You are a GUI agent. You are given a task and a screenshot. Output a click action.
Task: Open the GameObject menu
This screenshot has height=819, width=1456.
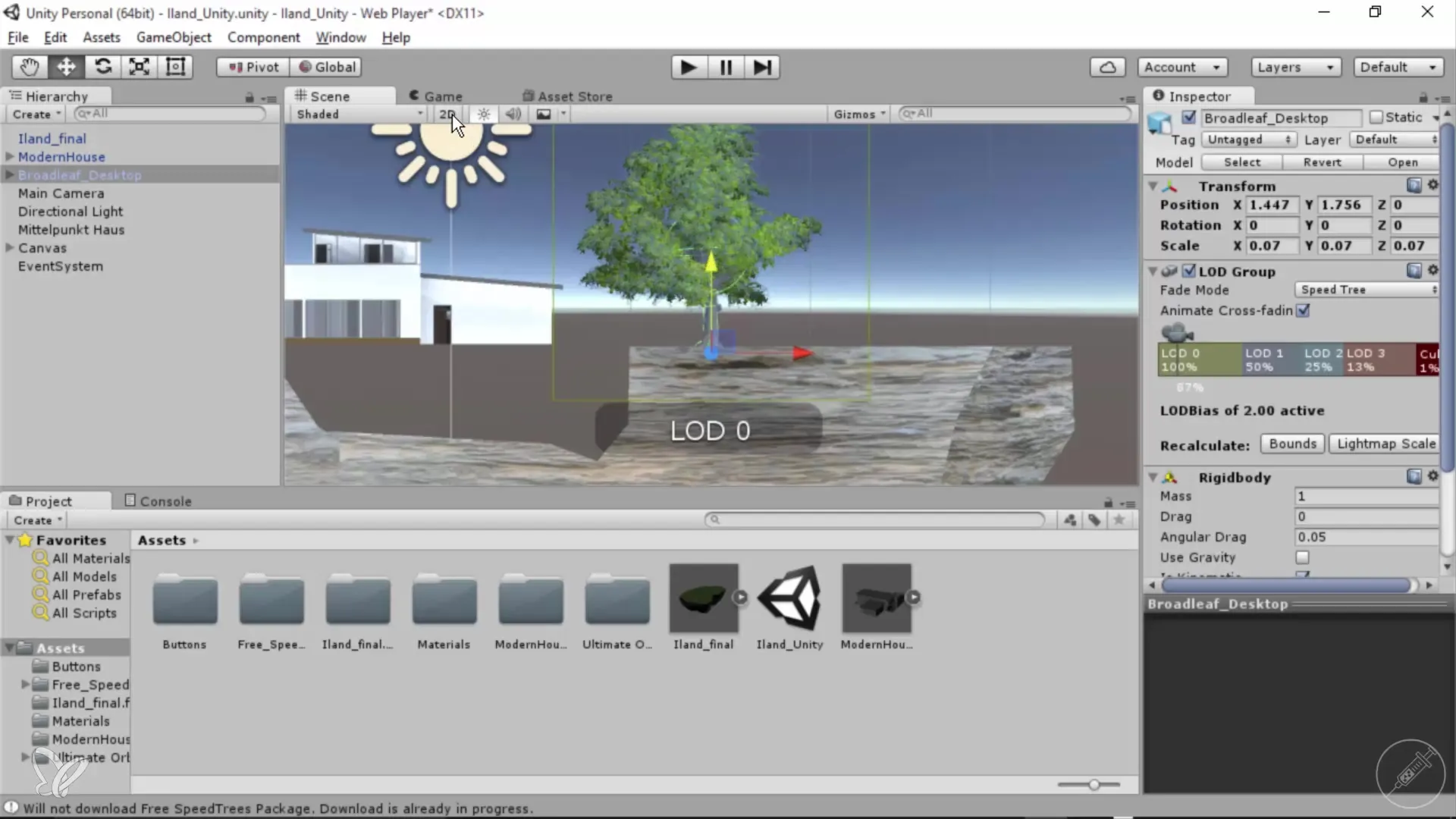[174, 37]
